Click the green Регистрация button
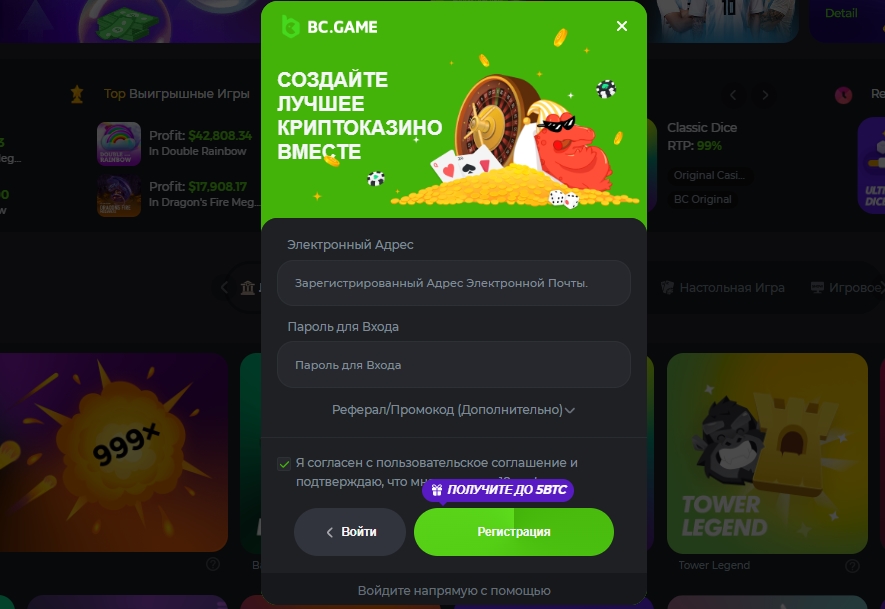This screenshot has width=885, height=609. tap(514, 532)
